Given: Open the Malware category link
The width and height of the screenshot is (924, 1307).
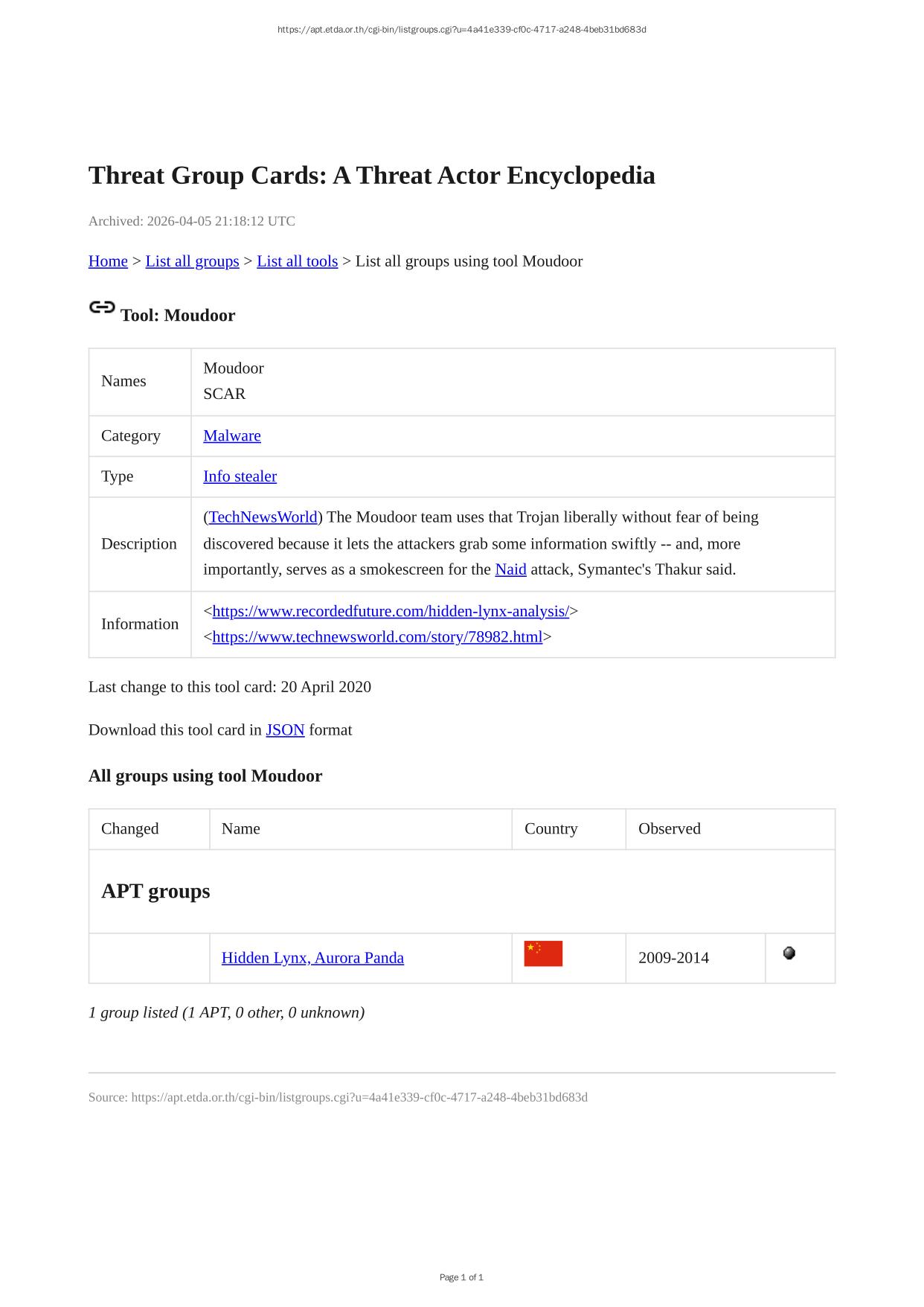Looking at the screenshot, I should [x=232, y=436].
